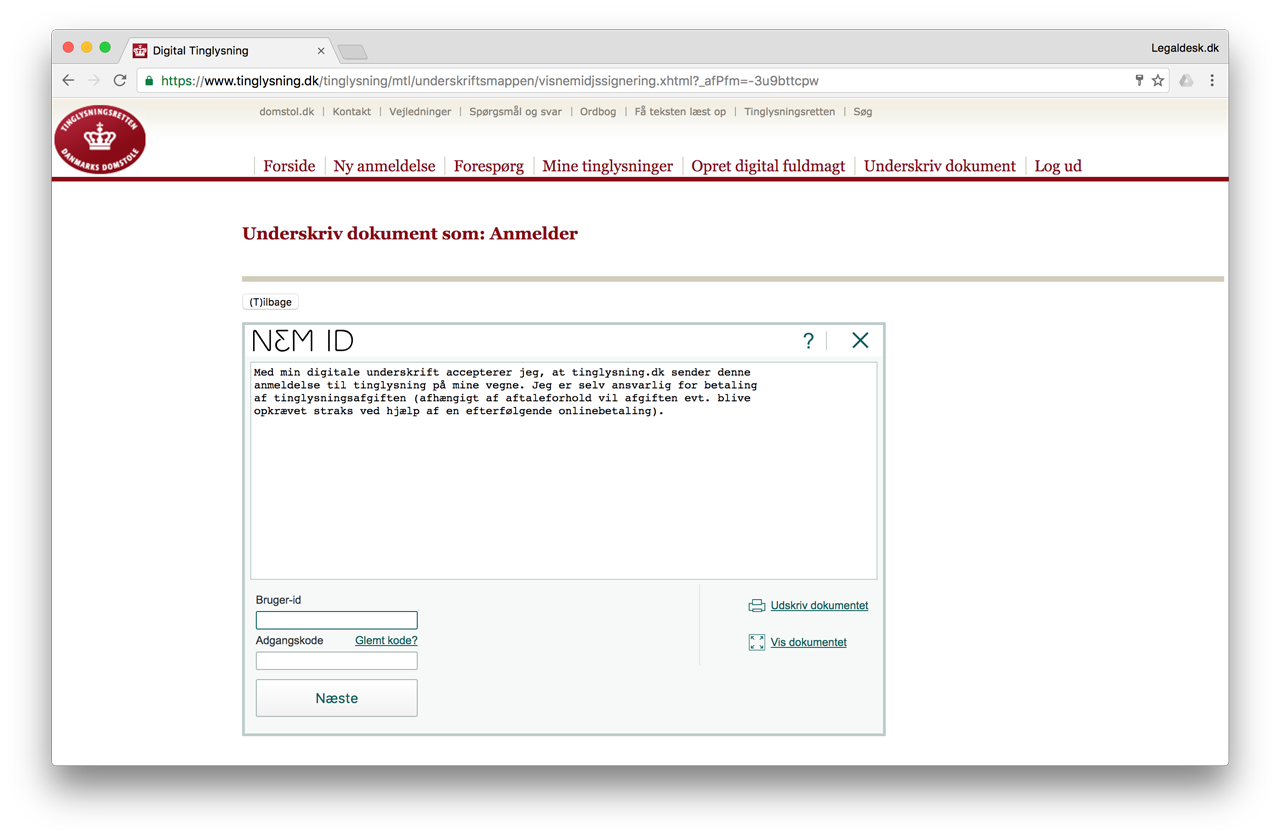
Task: Open NemID help question mark
Action: [x=808, y=341]
